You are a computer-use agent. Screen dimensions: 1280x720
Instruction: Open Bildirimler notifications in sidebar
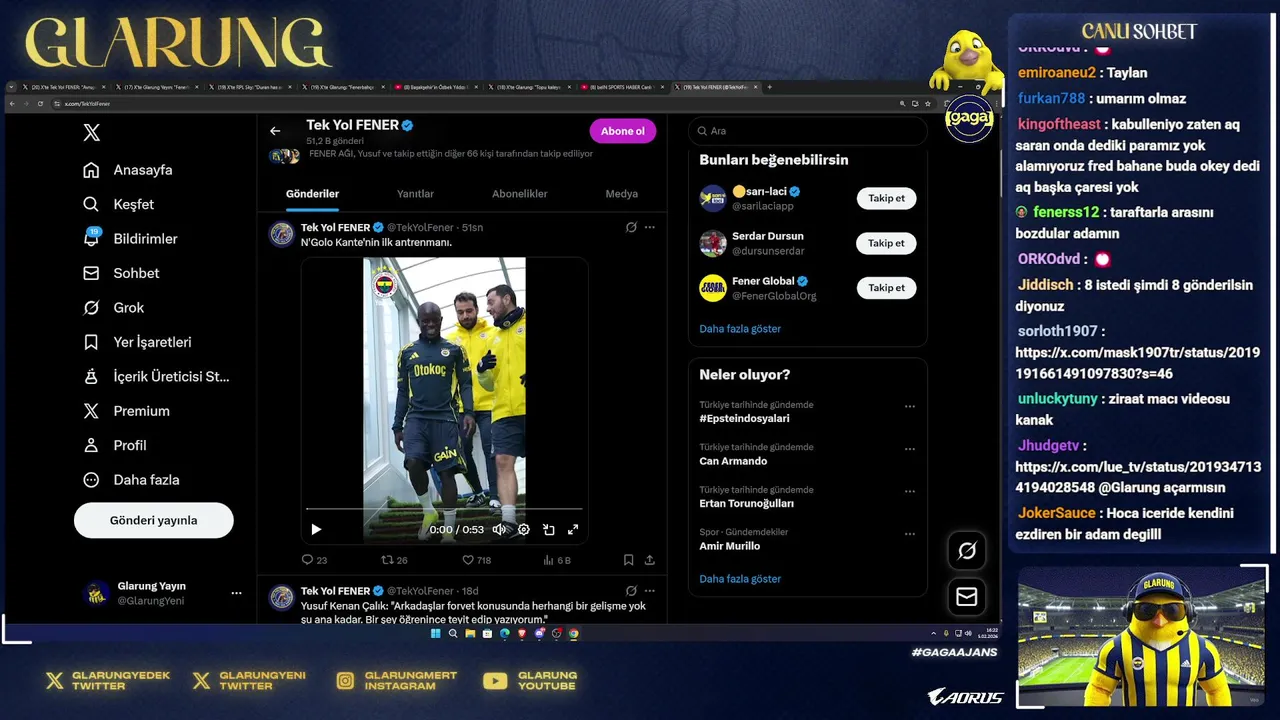(x=130, y=239)
